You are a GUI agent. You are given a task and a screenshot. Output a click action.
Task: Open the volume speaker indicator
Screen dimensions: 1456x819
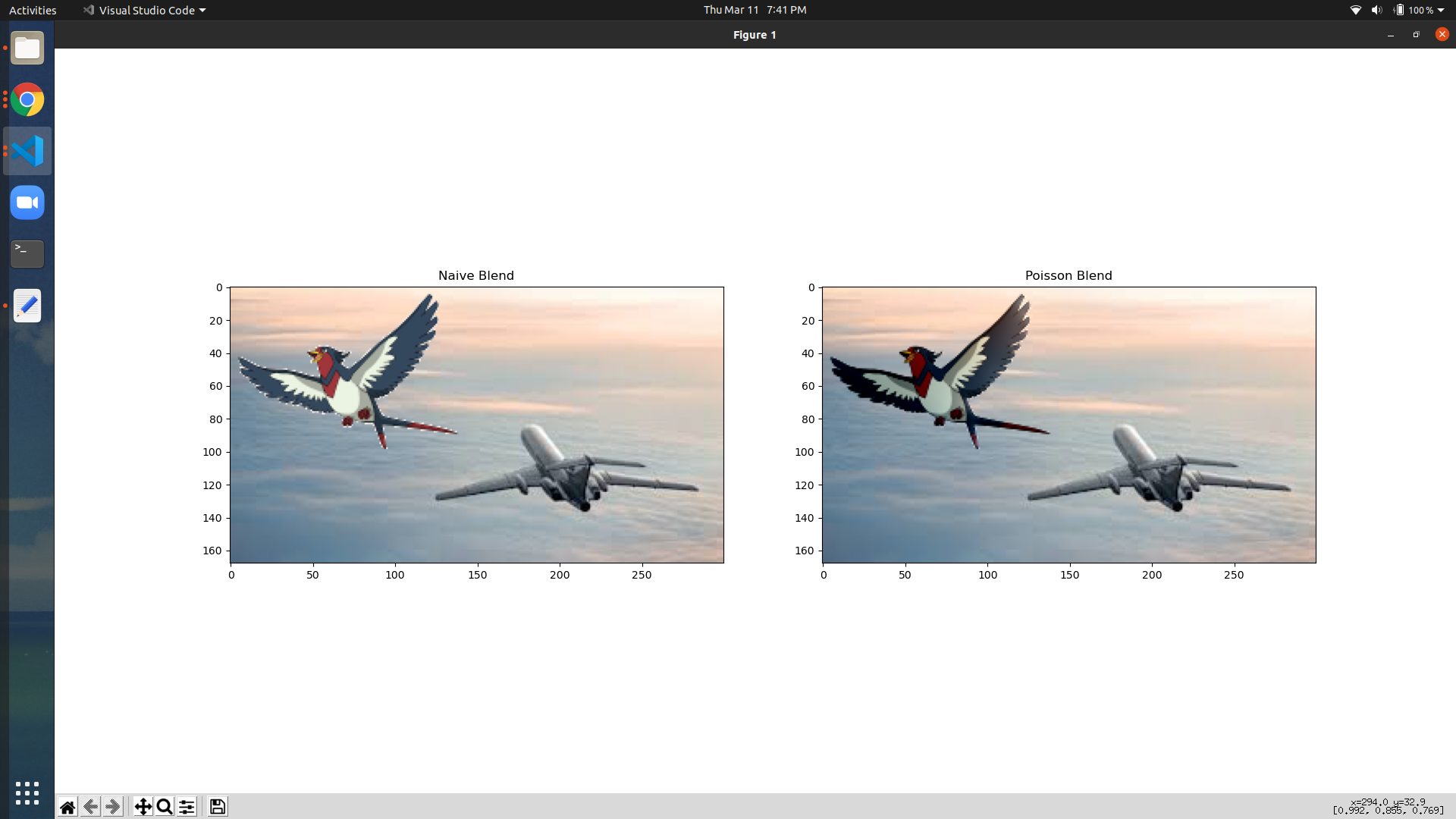click(1376, 10)
